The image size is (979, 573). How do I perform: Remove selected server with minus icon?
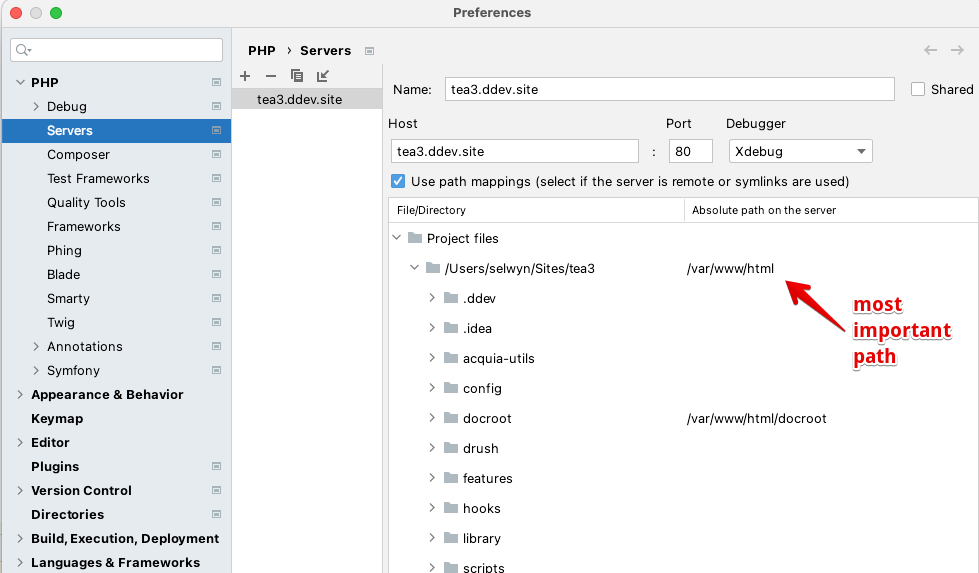(x=270, y=76)
